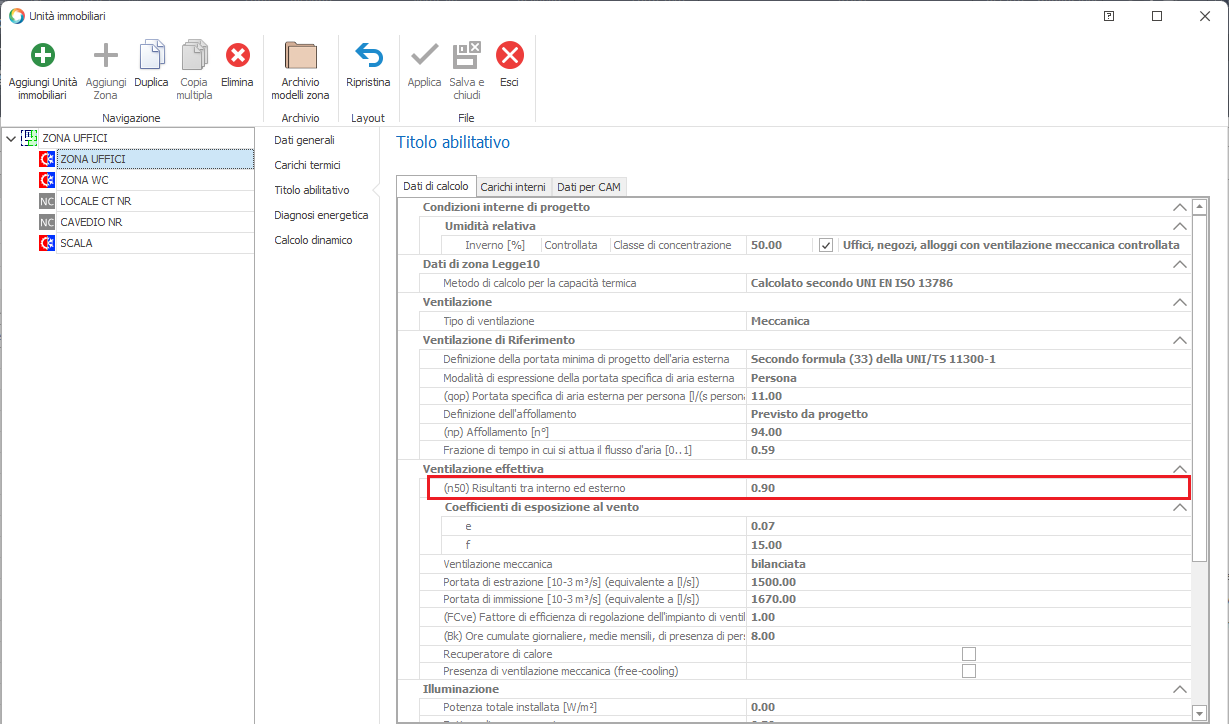Click the Salva e chiudi icon
The height and width of the screenshot is (724, 1229).
pyautogui.click(x=466, y=55)
